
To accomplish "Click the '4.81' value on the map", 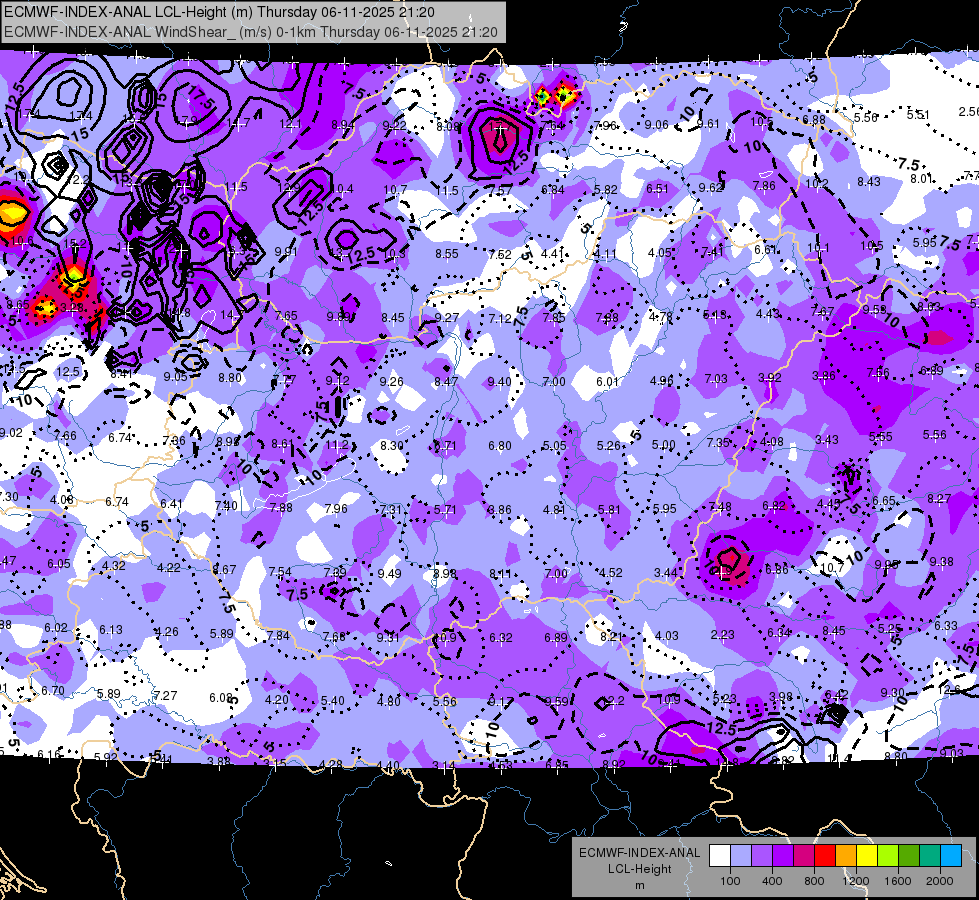I will pos(554,510).
